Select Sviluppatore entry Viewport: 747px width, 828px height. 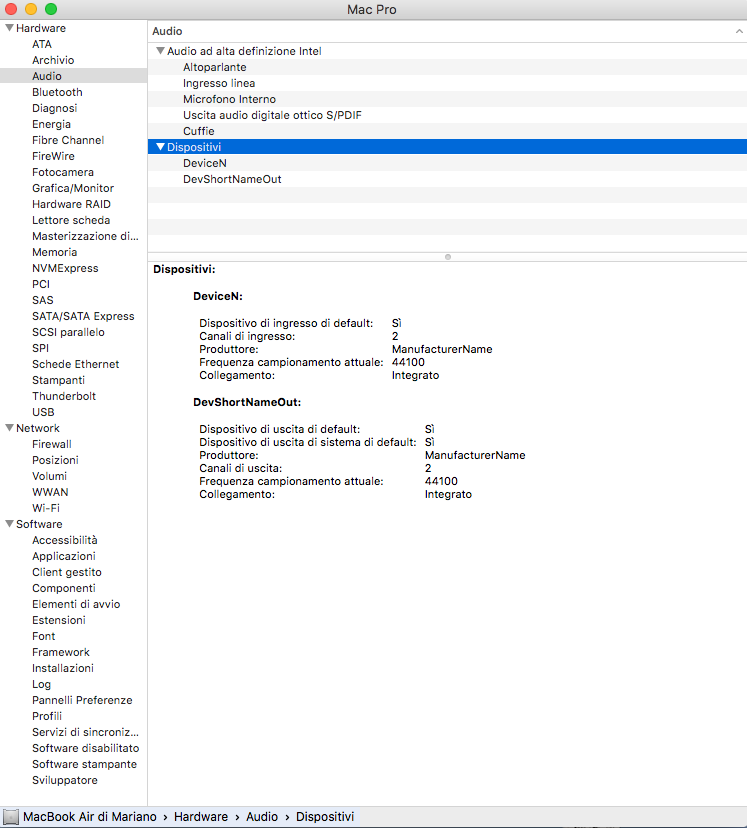64,780
